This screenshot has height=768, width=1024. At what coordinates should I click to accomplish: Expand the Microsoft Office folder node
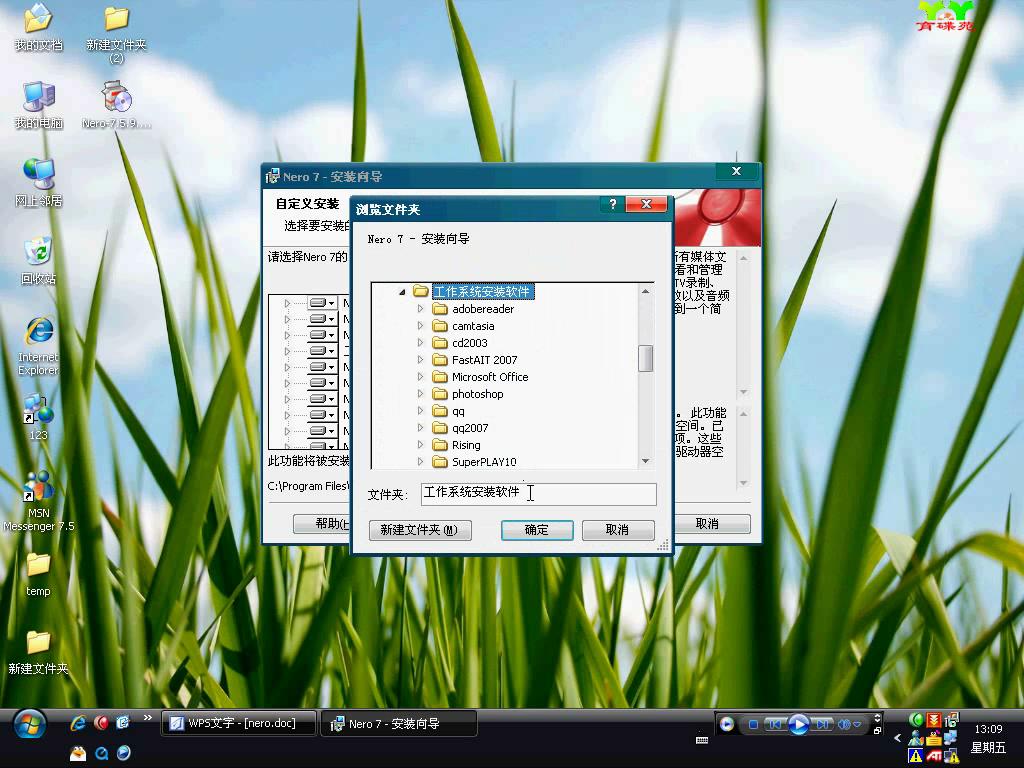click(421, 376)
